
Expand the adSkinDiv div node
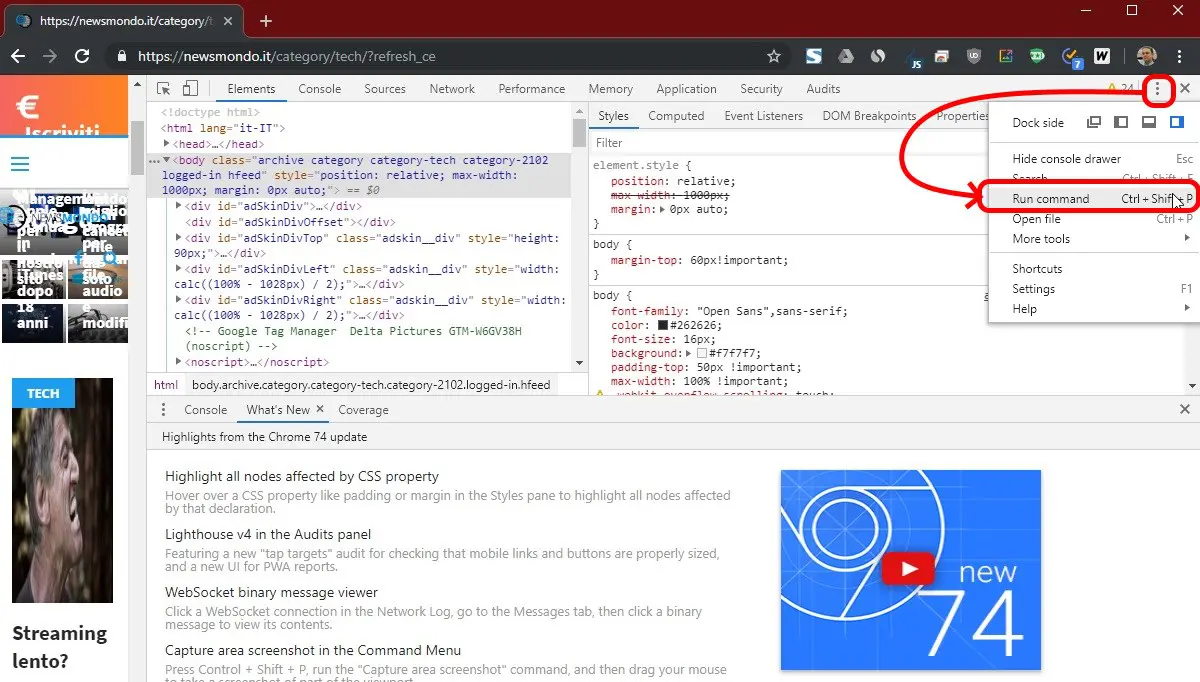(179, 206)
